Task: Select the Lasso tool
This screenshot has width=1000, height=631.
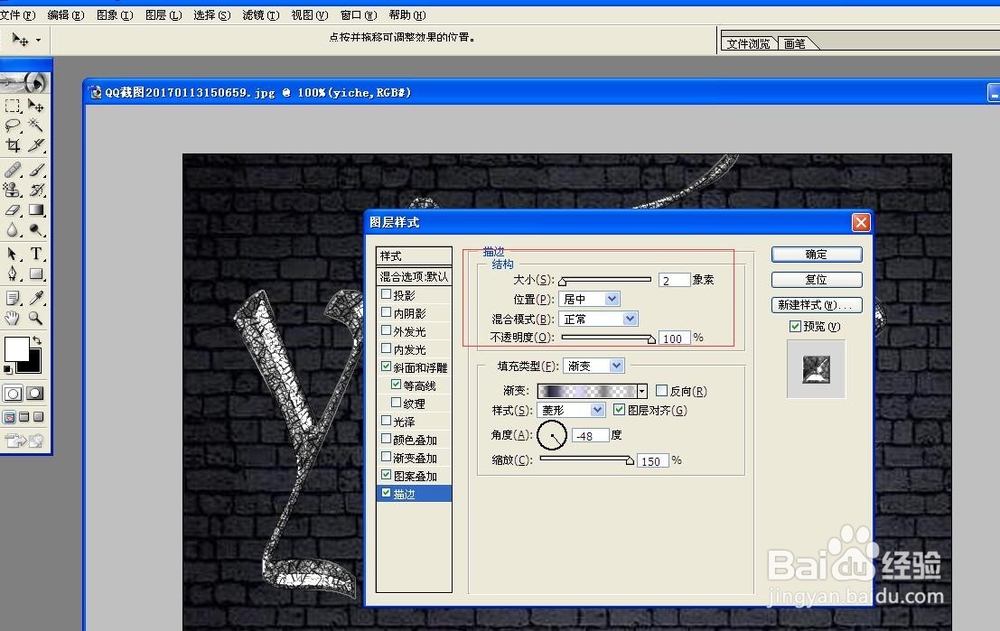Action: tap(13, 125)
